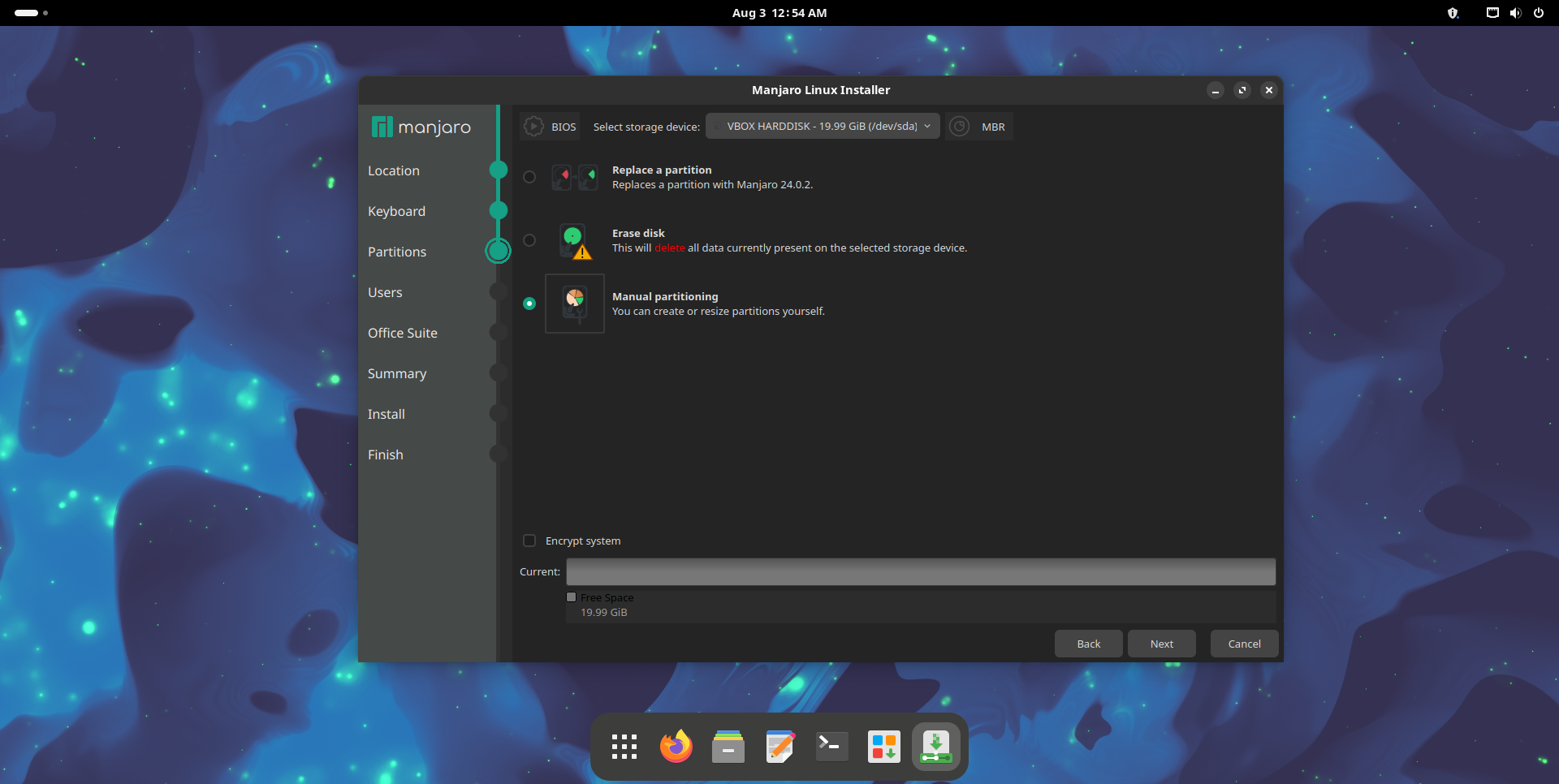Screen dimensions: 1559x784
Task: Open the clock and calendar in the top bar
Action: [x=779, y=13]
